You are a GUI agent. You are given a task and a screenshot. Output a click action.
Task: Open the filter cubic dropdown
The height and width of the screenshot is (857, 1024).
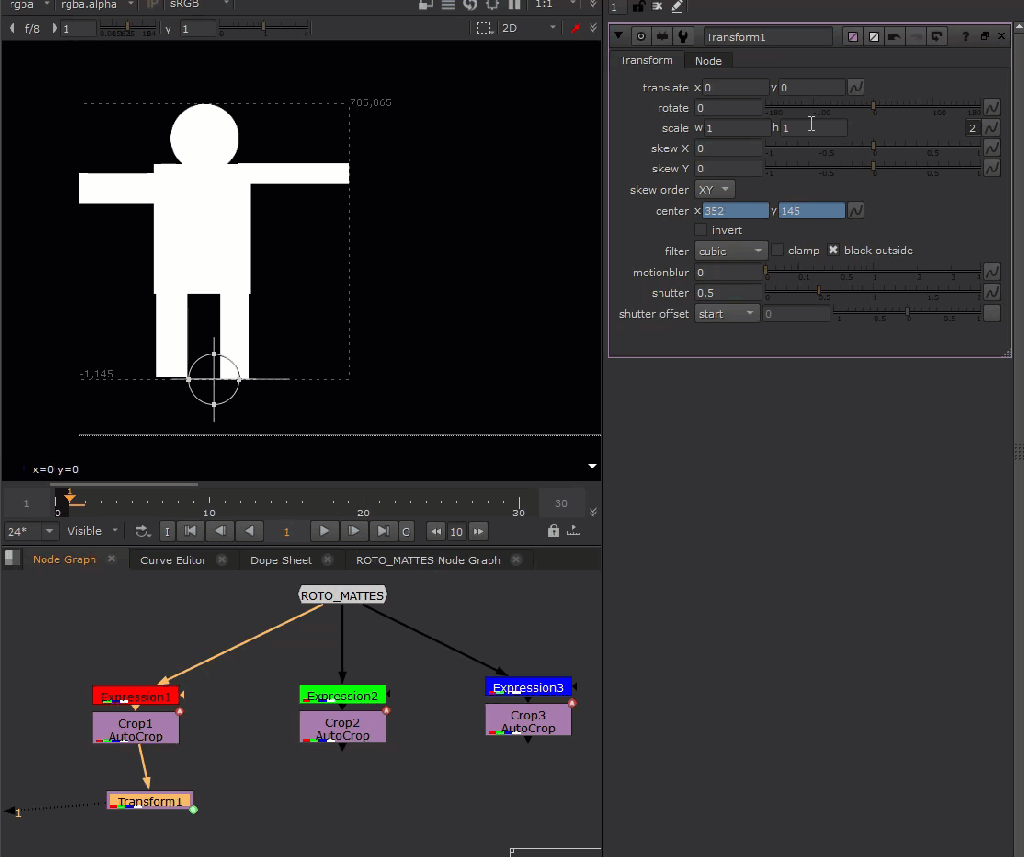pos(731,251)
